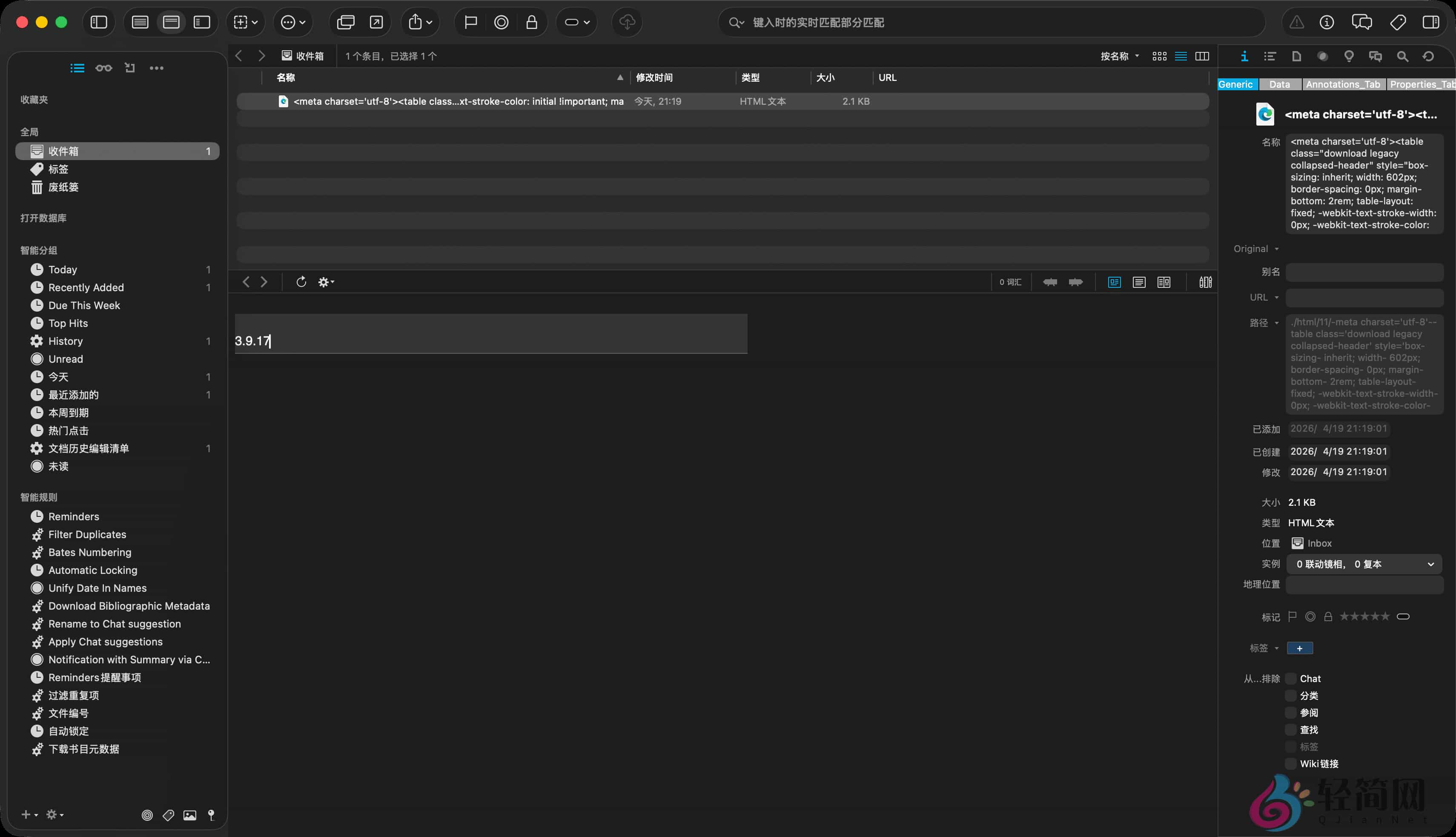Toggle the Wiki链接 checkbox
The width and height of the screenshot is (1456, 837).
coord(1291,763)
